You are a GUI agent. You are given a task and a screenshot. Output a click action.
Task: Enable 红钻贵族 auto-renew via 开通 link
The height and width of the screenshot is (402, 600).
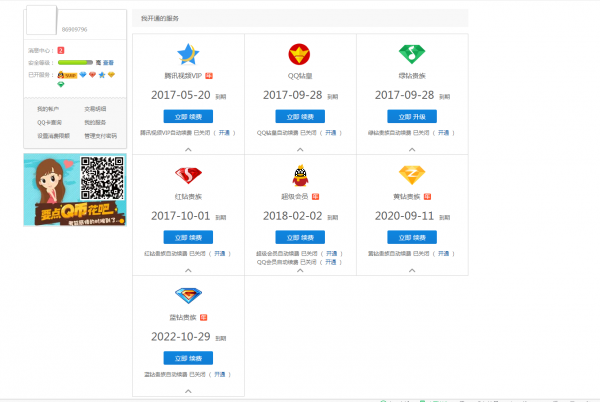pos(220,254)
